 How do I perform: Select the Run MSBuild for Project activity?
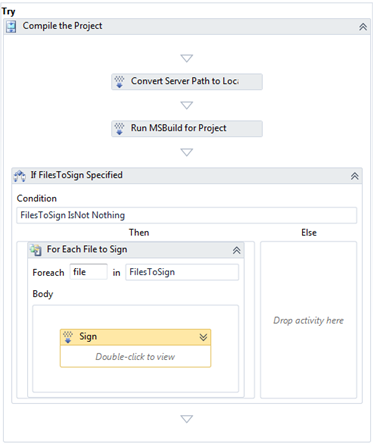tap(187, 129)
